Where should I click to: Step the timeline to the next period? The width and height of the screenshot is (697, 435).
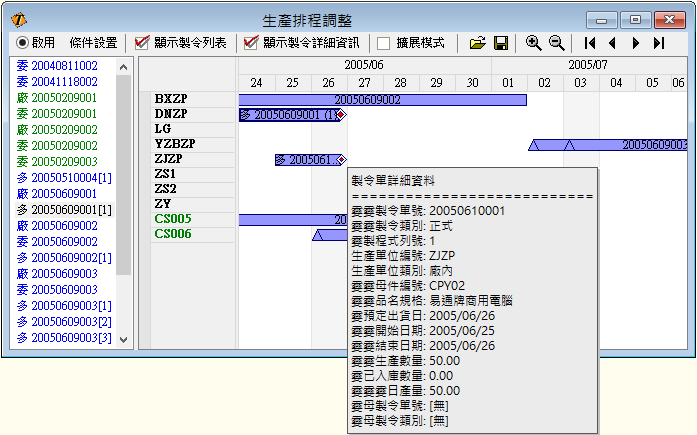tap(636, 43)
